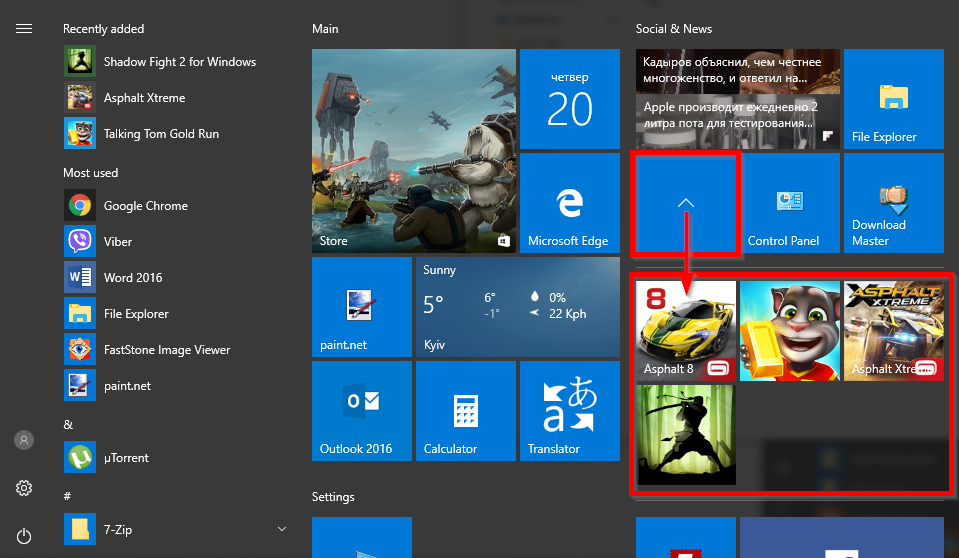Viewport: 959px width, 558px height.
Task: Click the '&' letter group header
Action: click(x=68, y=424)
